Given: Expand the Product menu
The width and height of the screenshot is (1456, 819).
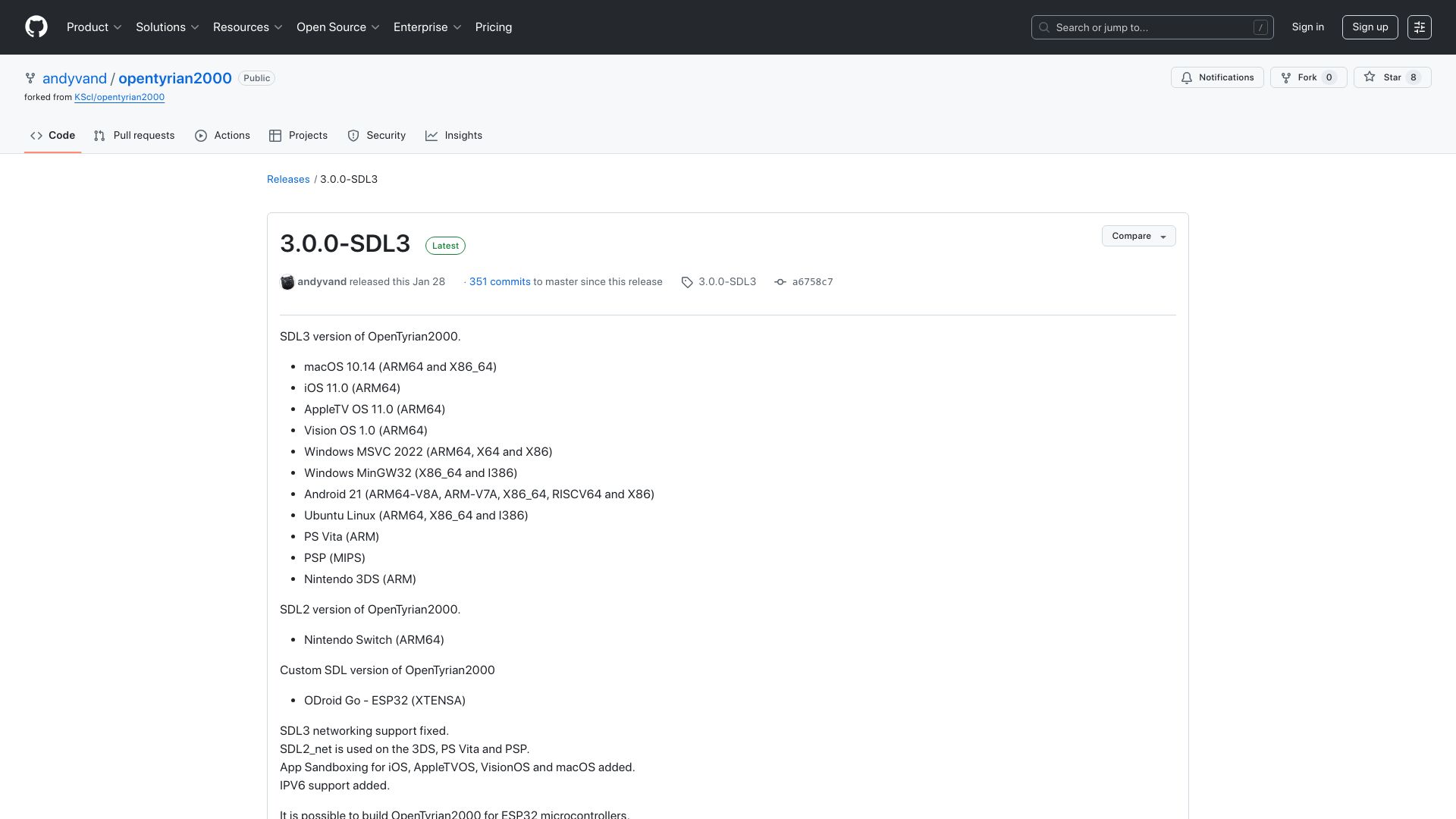Looking at the screenshot, I should (x=94, y=27).
